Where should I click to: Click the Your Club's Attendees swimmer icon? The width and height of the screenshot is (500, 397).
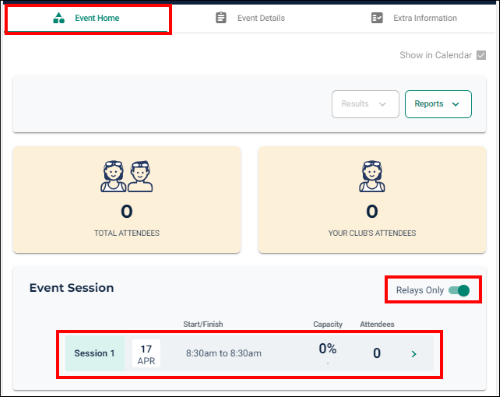pos(372,176)
